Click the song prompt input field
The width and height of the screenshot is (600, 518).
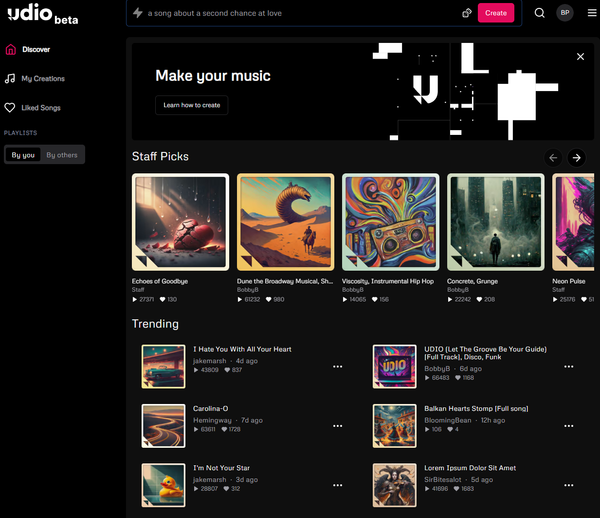click(x=300, y=13)
